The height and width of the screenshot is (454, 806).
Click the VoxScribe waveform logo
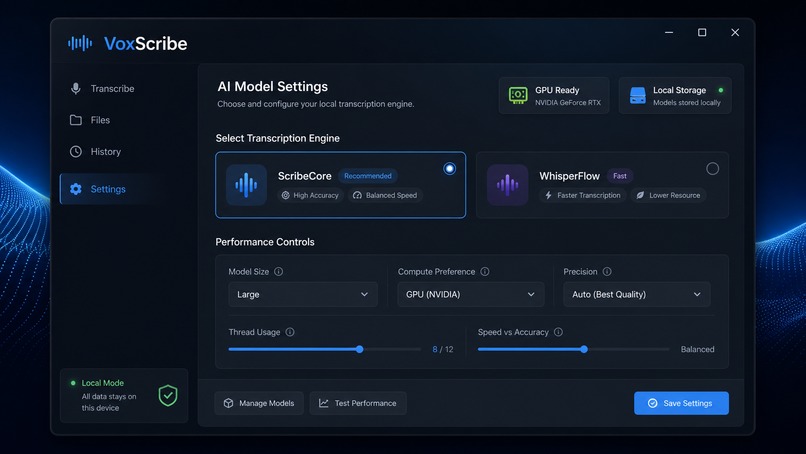80,43
